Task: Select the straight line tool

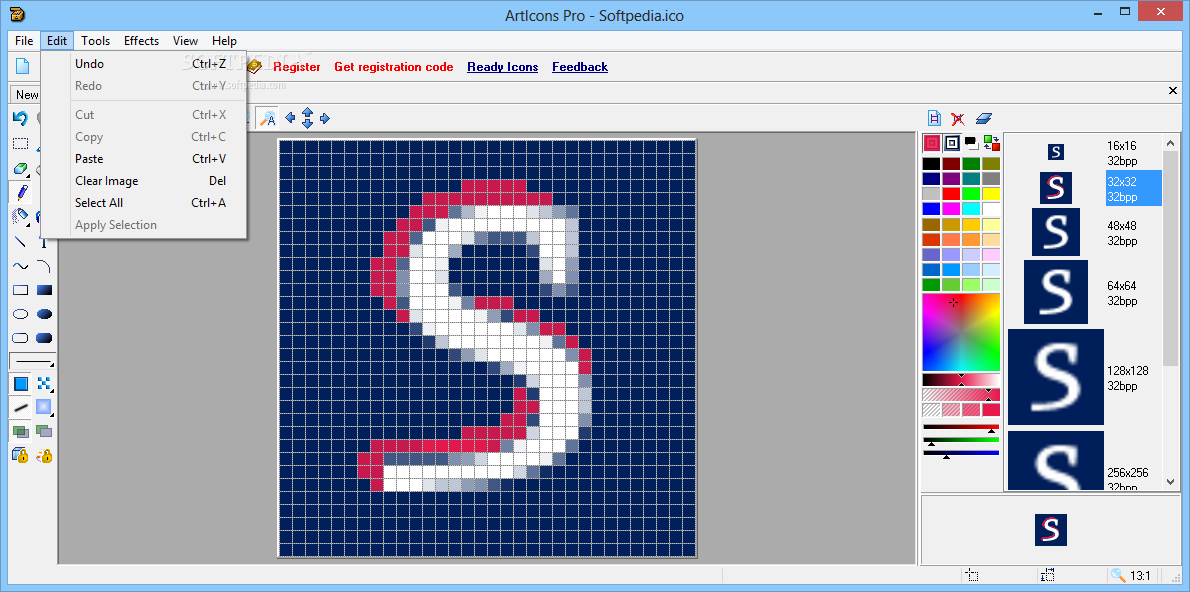Action: click(20, 242)
